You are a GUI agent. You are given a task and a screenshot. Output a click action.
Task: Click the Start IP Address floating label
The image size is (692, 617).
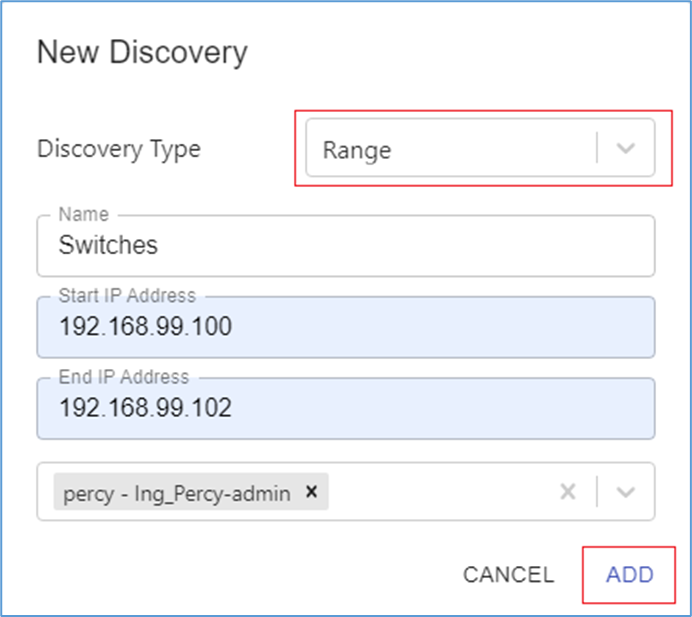click(x=127, y=296)
